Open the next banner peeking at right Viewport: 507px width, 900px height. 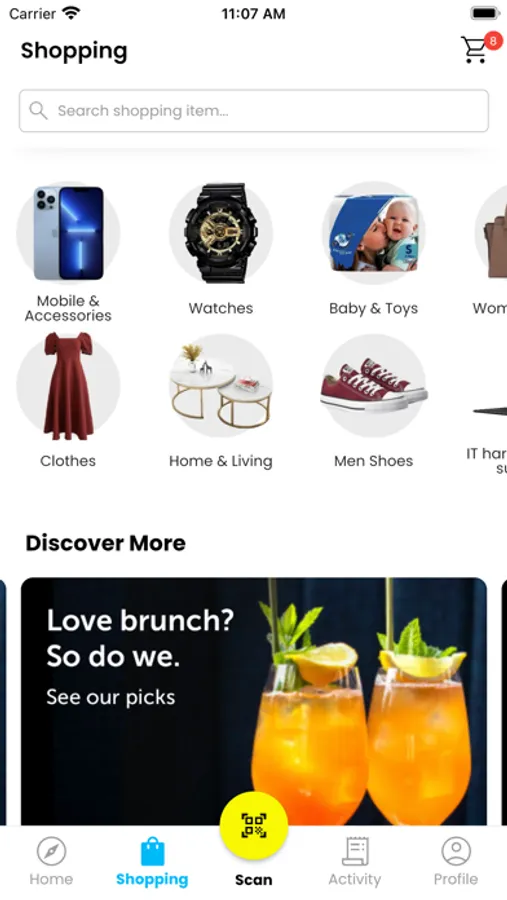coord(504,701)
